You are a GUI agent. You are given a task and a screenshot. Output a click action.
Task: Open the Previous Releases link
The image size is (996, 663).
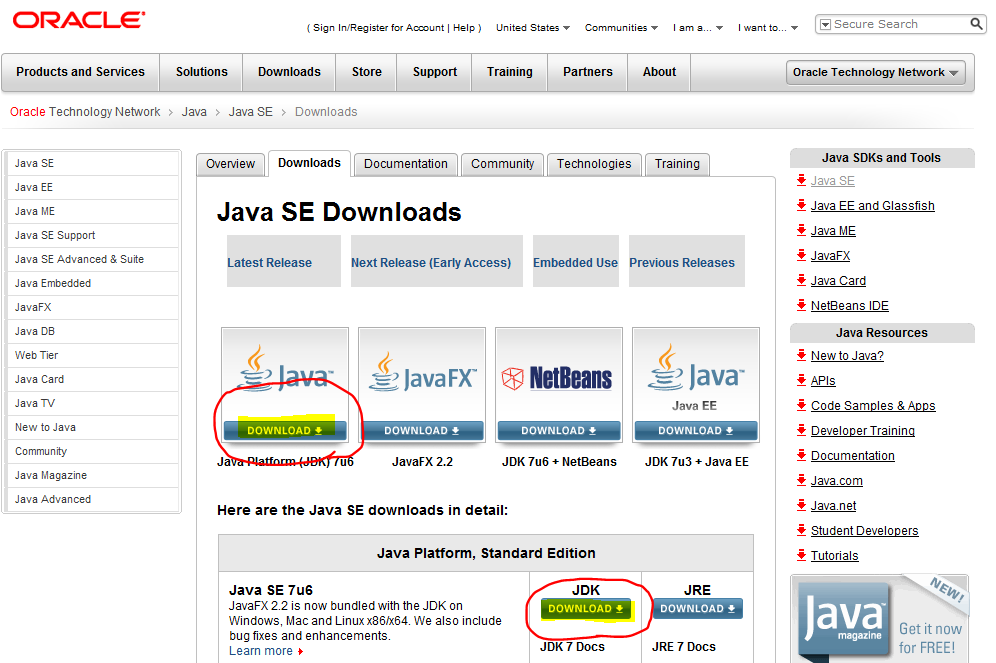[681, 263]
